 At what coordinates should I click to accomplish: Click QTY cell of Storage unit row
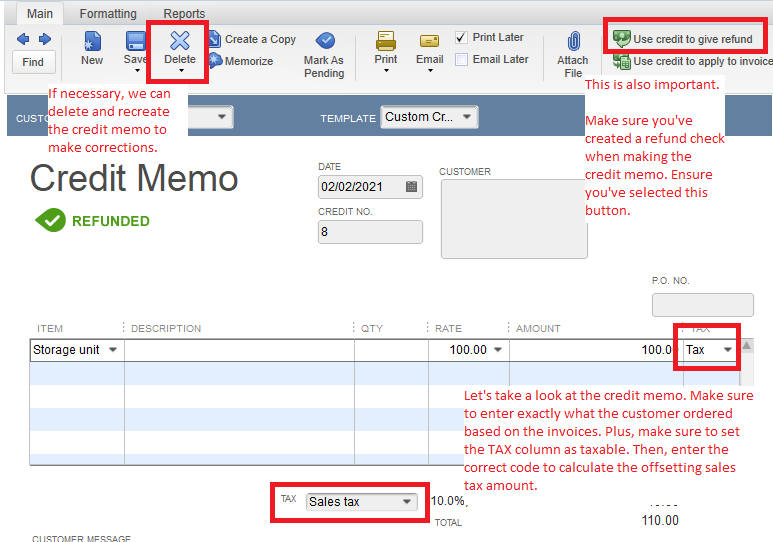click(391, 350)
